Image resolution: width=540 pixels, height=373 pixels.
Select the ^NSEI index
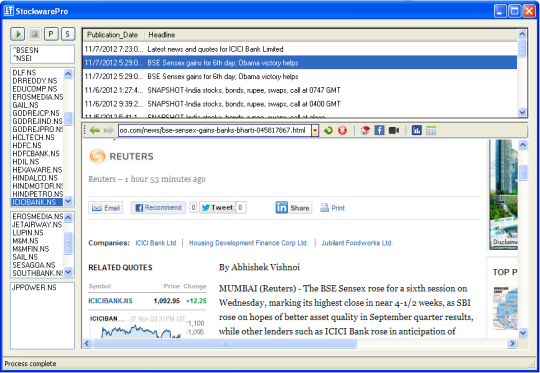click(22, 58)
